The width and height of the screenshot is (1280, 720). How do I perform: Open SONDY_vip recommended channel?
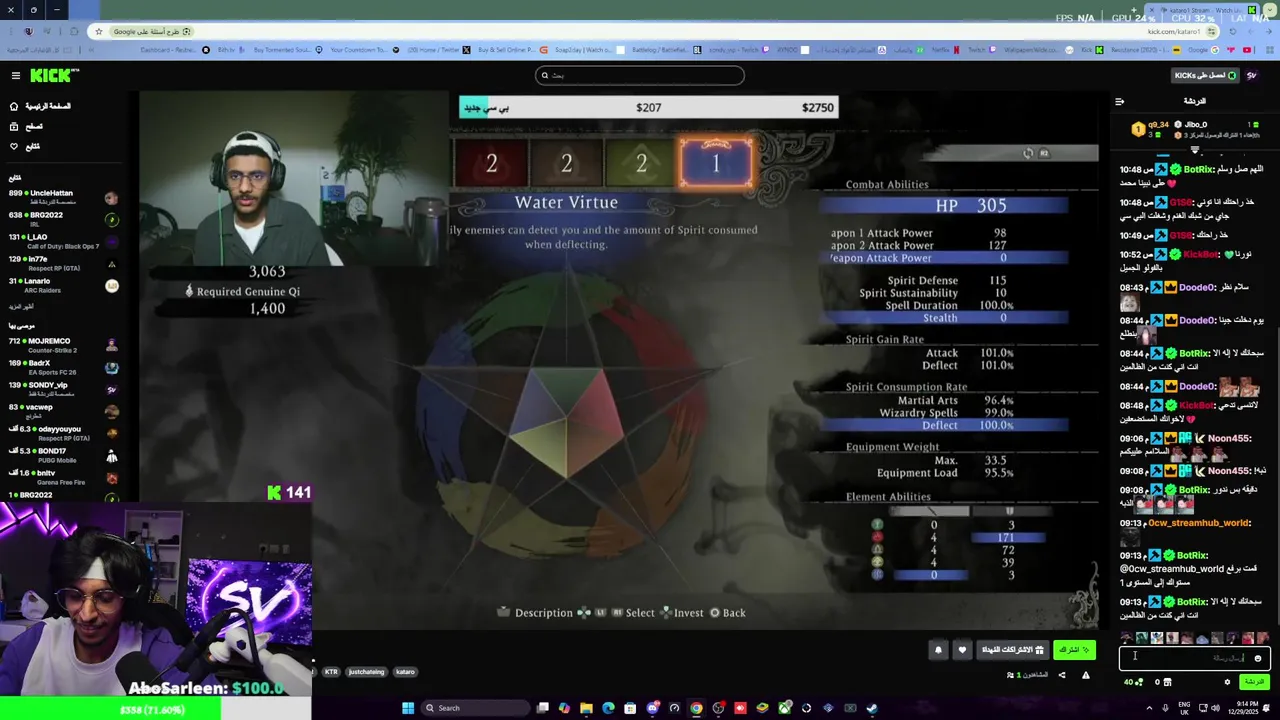pos(62,389)
